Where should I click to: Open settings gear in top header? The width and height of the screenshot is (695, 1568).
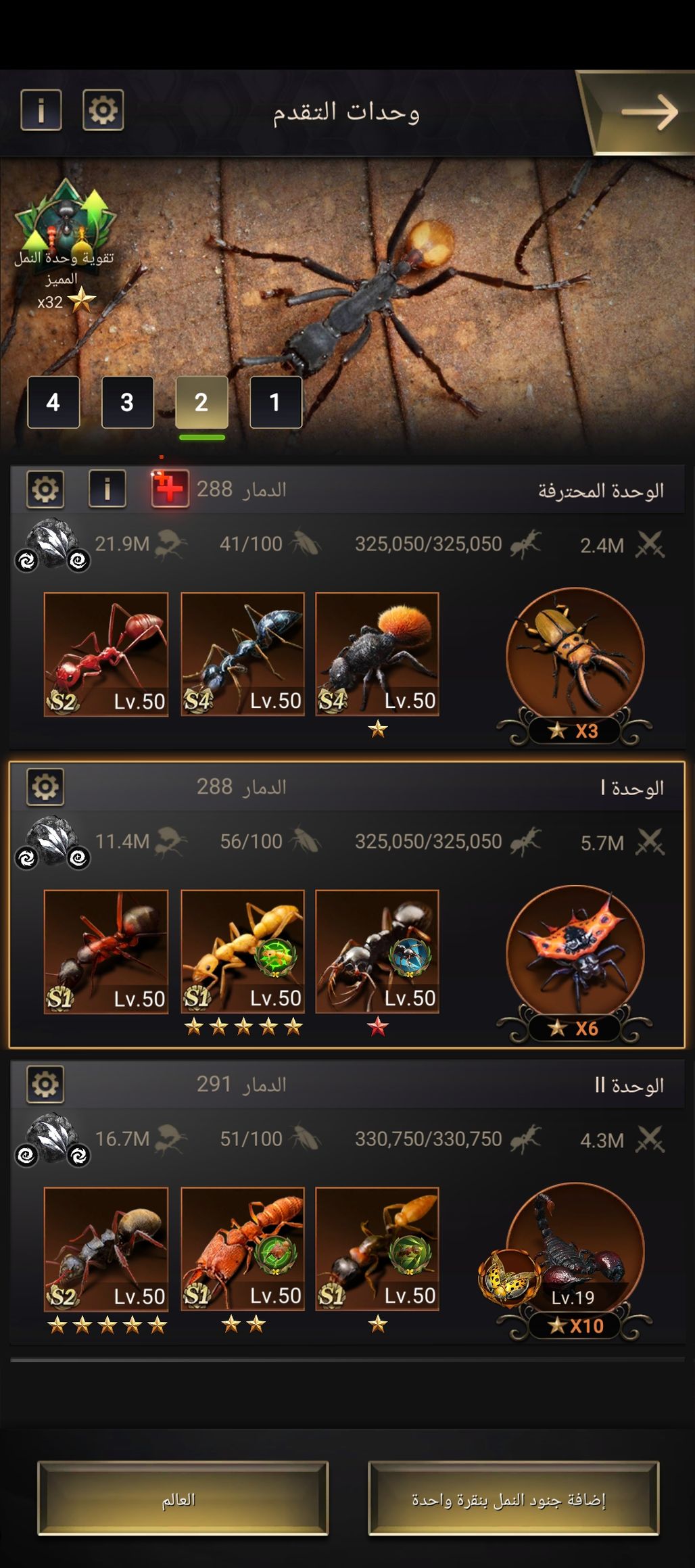[103, 110]
